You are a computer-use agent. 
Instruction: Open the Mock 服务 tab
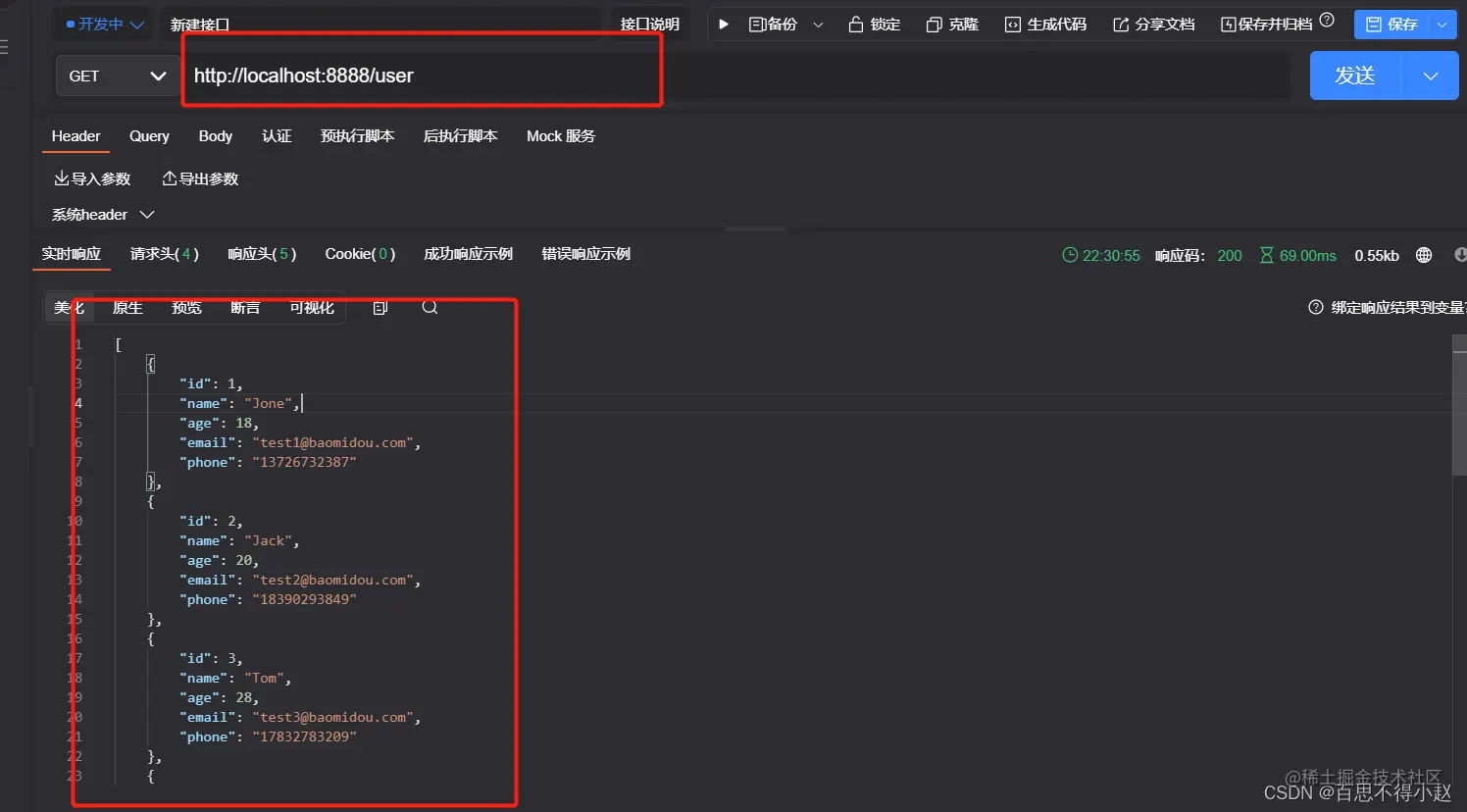561,136
